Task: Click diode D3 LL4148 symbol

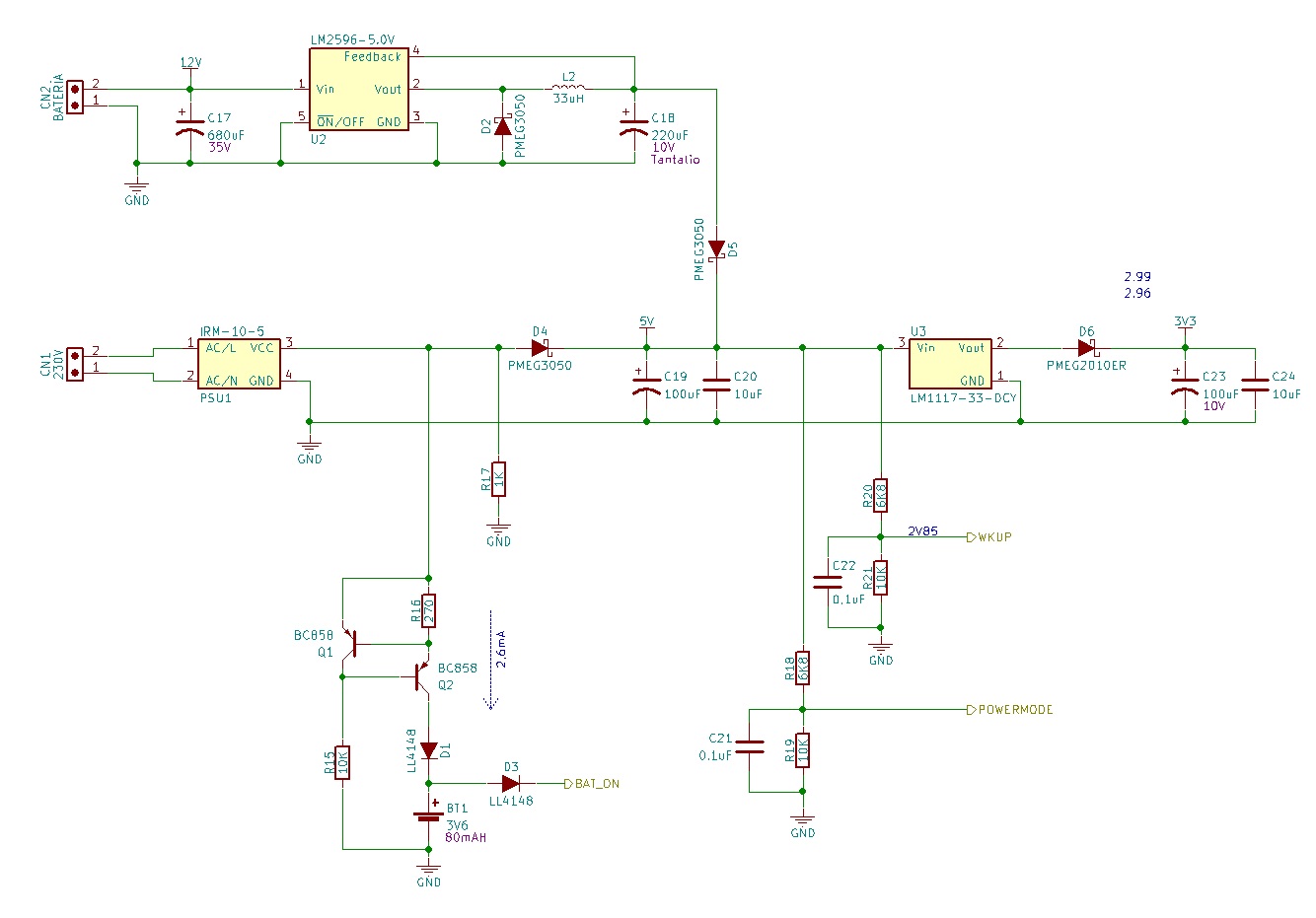Action: tap(510, 784)
